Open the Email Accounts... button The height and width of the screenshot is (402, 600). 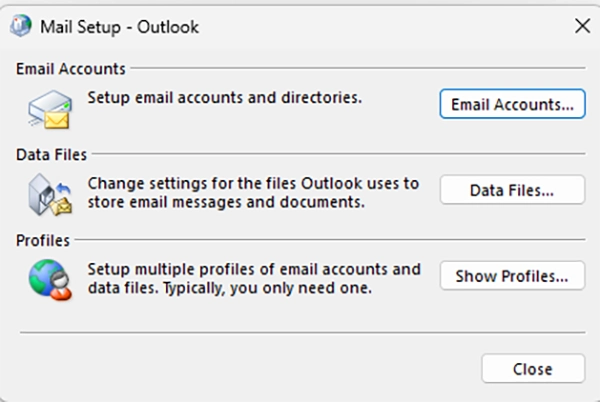pos(512,104)
